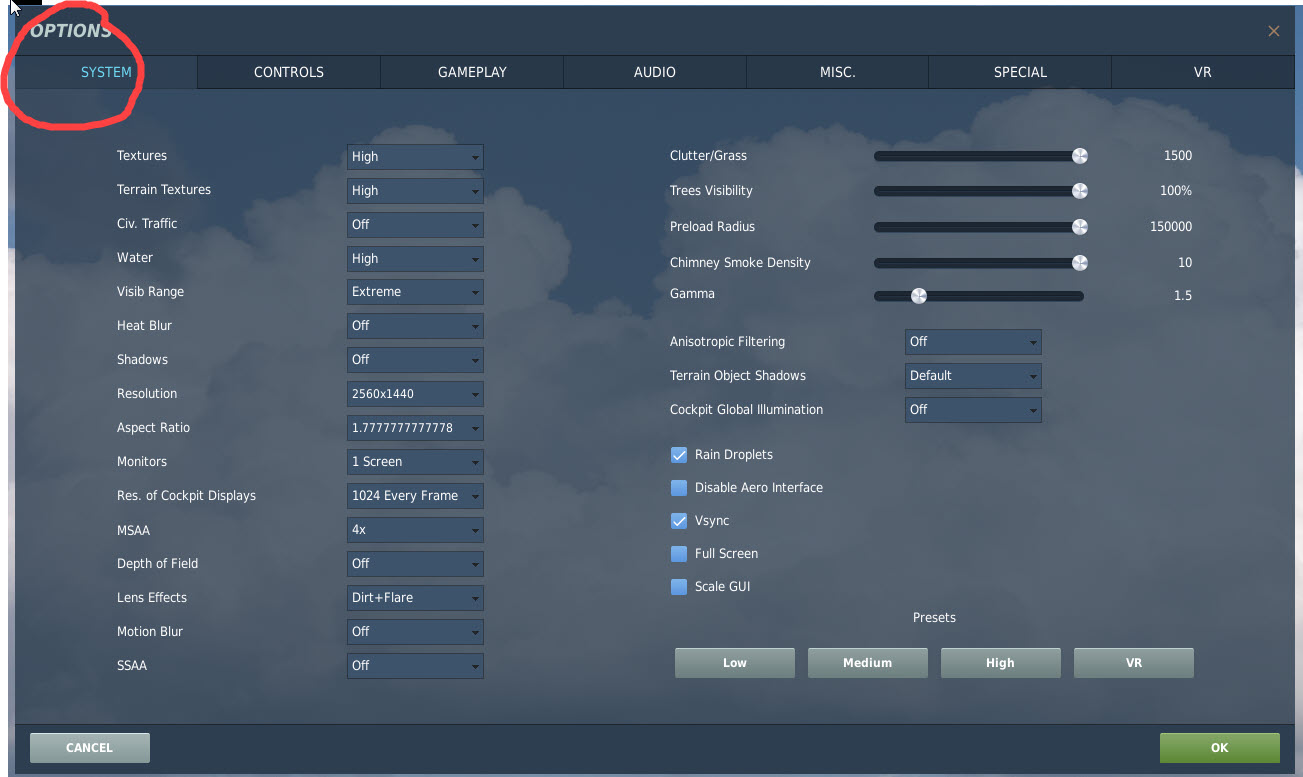Open the SPECIAL tab
Viewport: 1303px width, 777px height.
coord(1020,72)
